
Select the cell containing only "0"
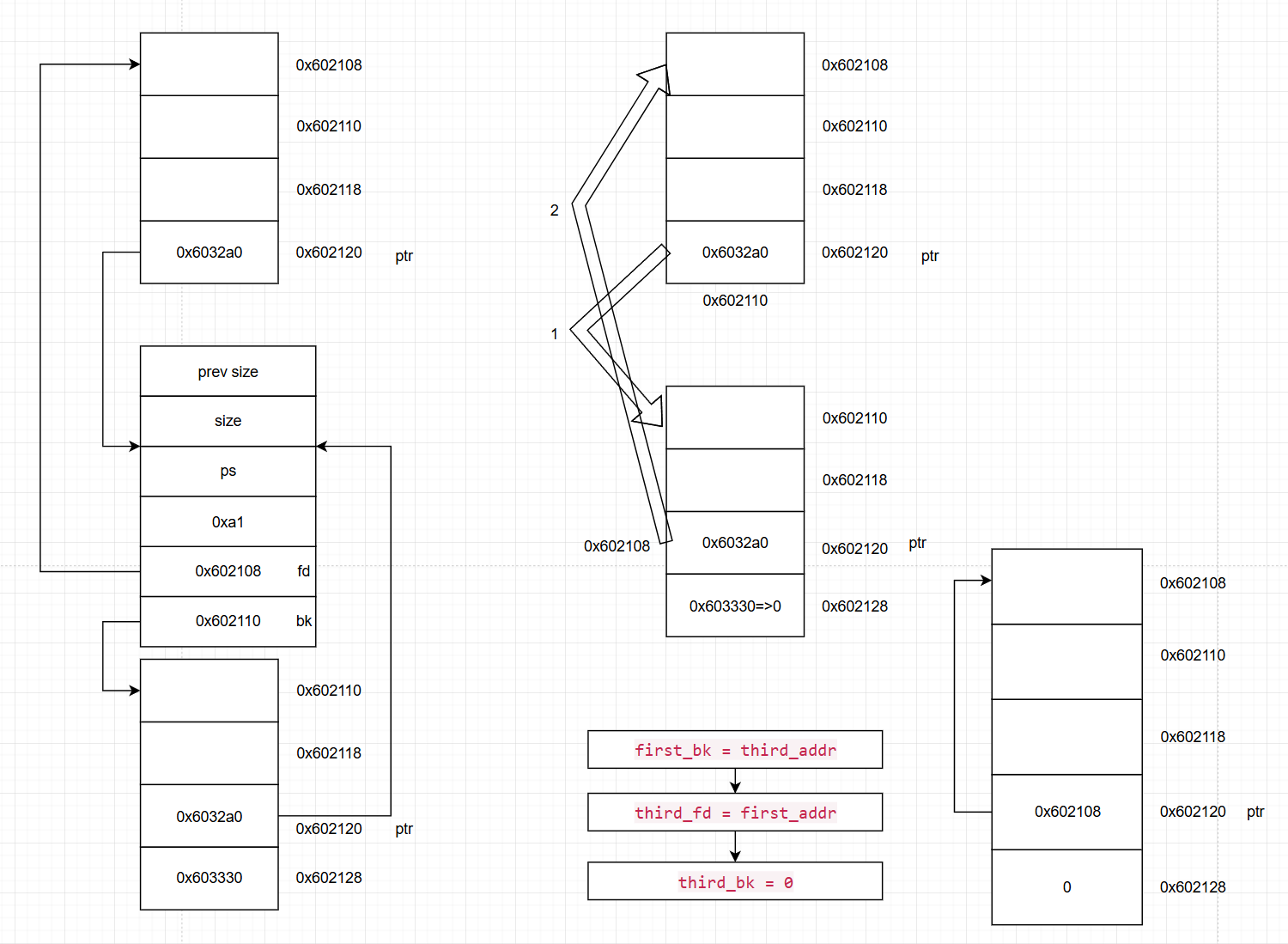1067,887
